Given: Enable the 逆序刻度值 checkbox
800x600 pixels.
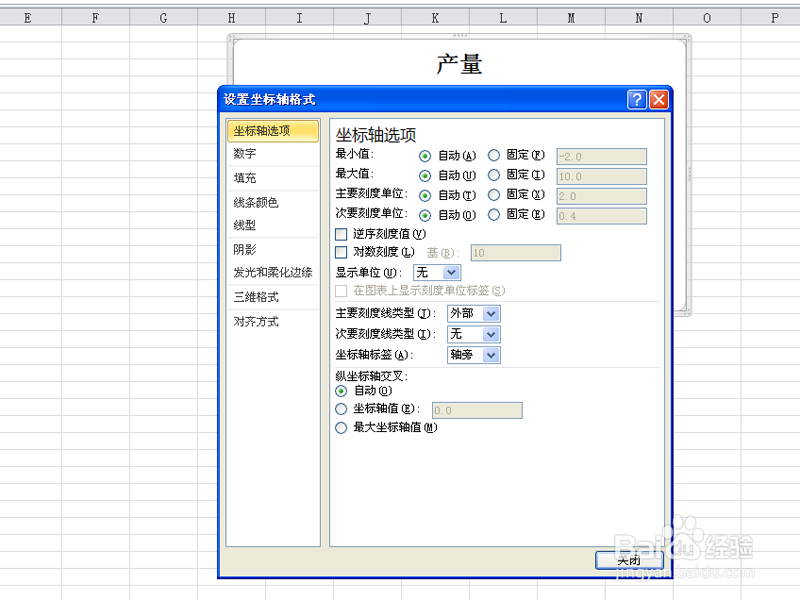Looking at the screenshot, I should click(341, 234).
